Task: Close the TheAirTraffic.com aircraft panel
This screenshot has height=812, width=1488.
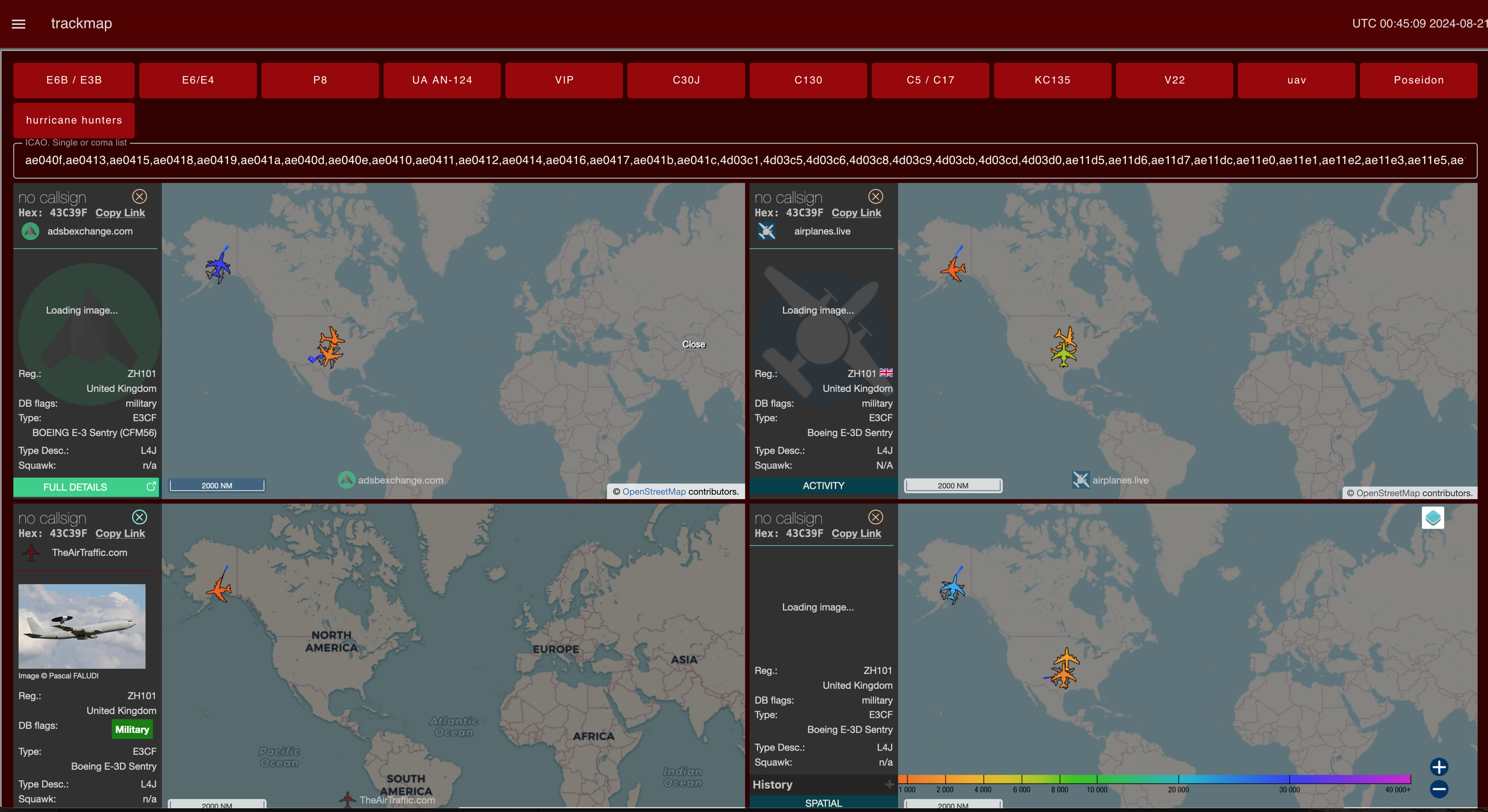Action: tap(139, 517)
